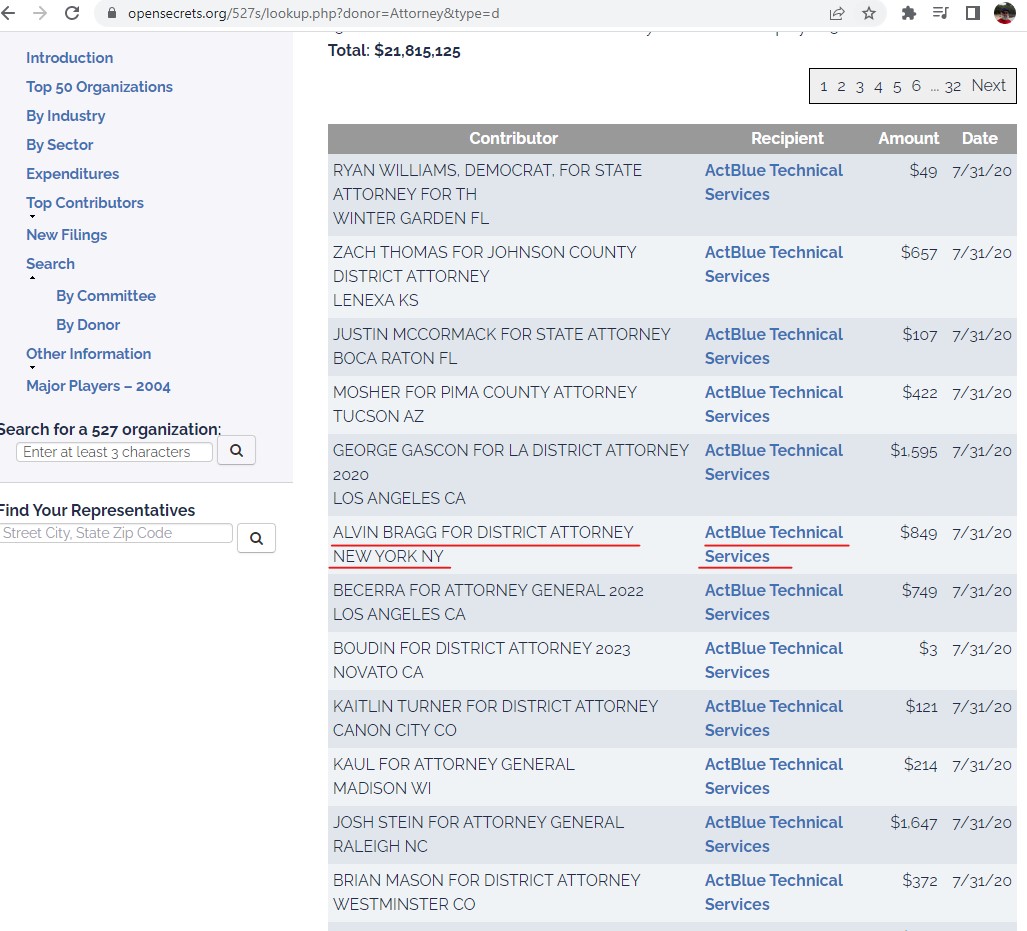
Task: Open the media control playlist icon
Action: point(941,13)
